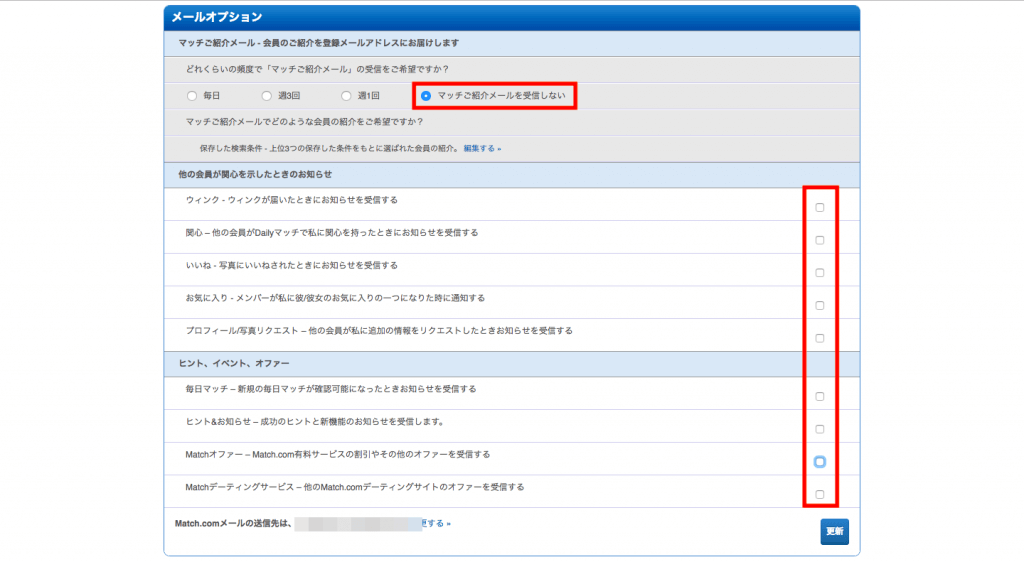Image resolution: width=1024 pixels, height=562 pixels.
Task: Toggle the 関心 Dailyマッチ notification checkbox
Action: coord(820,240)
